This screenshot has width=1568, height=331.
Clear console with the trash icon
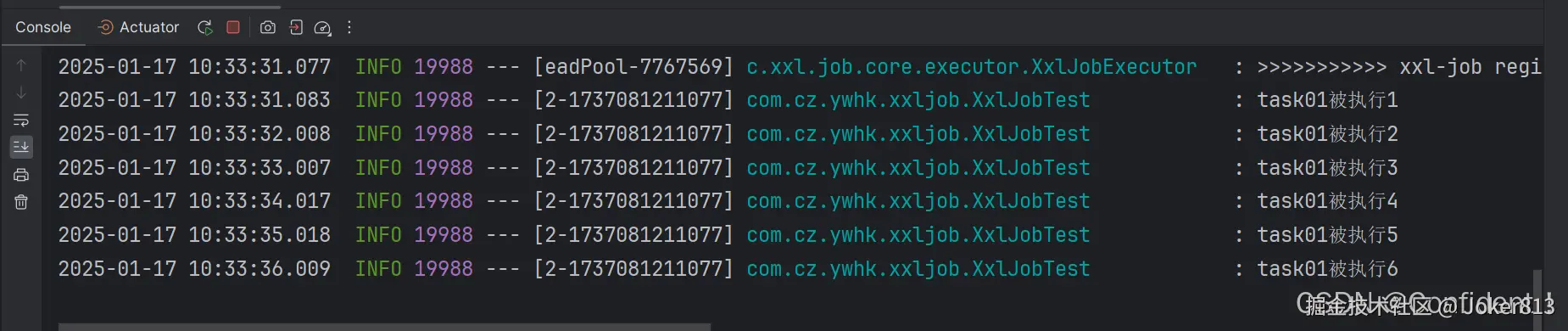[x=21, y=202]
